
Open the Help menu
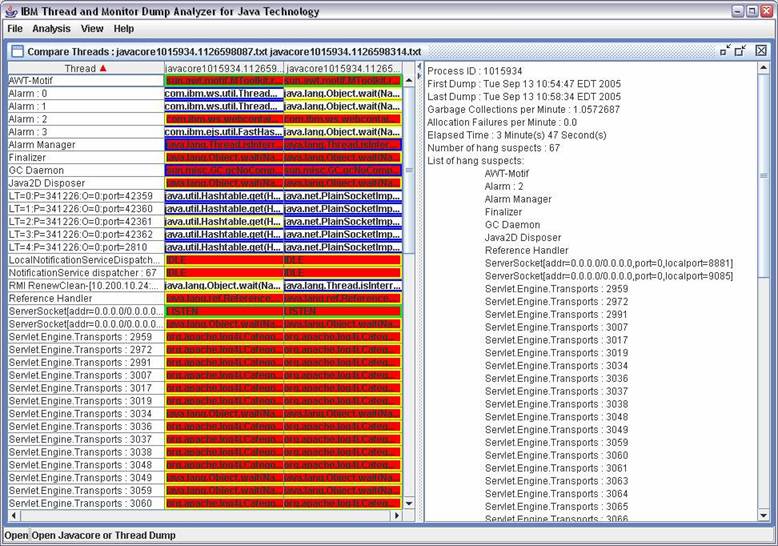(x=124, y=29)
